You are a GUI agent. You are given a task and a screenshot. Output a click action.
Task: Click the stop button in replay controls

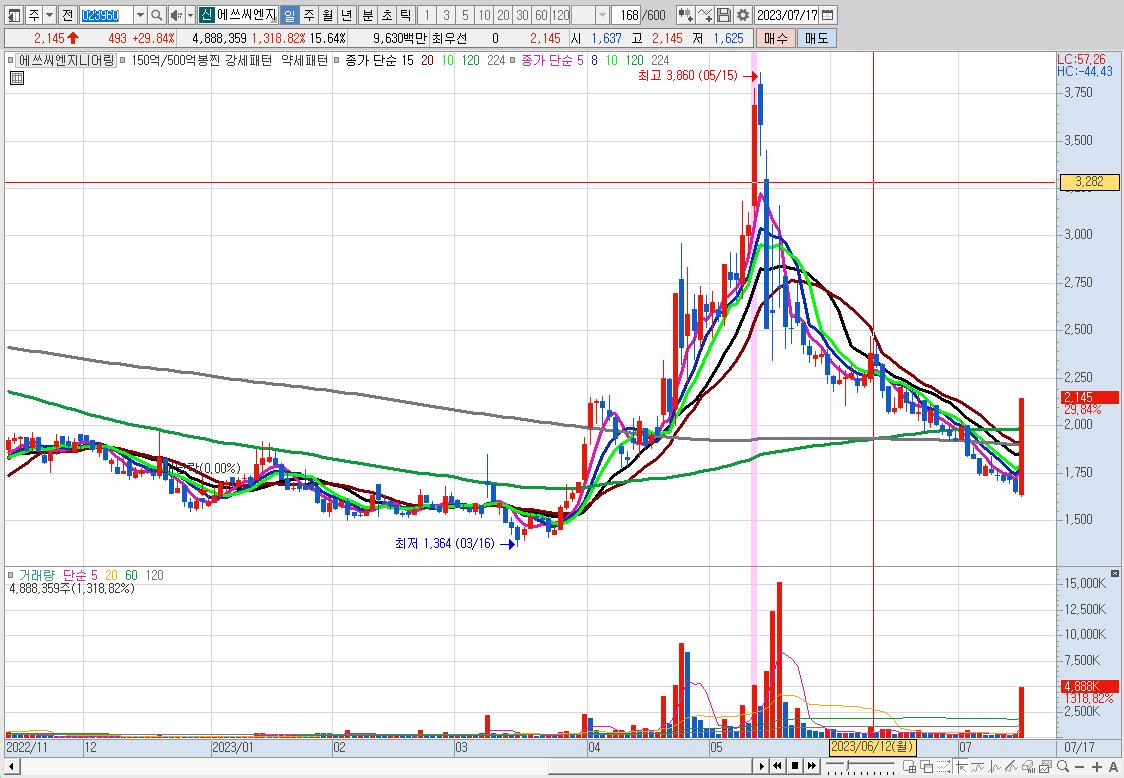click(795, 766)
